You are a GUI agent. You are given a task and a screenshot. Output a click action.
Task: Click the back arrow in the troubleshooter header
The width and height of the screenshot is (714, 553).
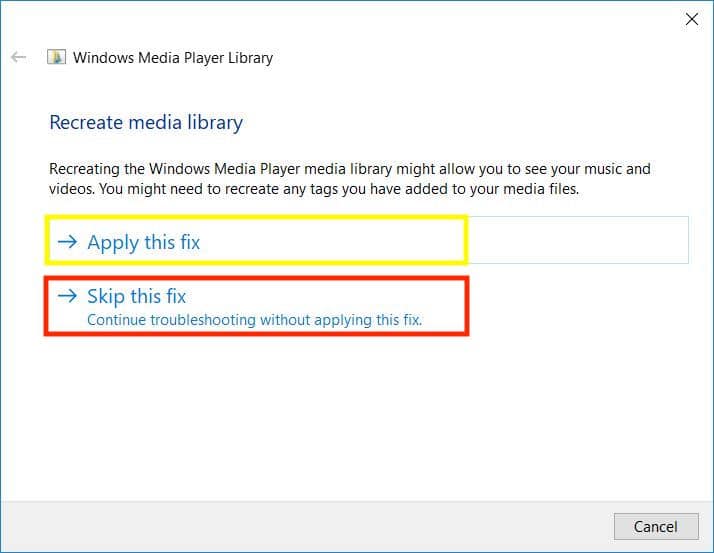[19, 57]
